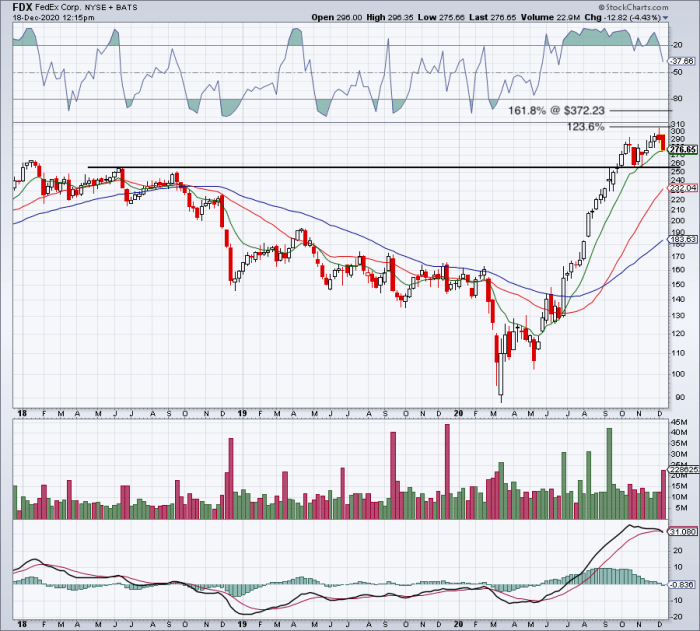Click the -0.836 histogram value tag
The height and width of the screenshot is (631, 700).
tap(683, 585)
